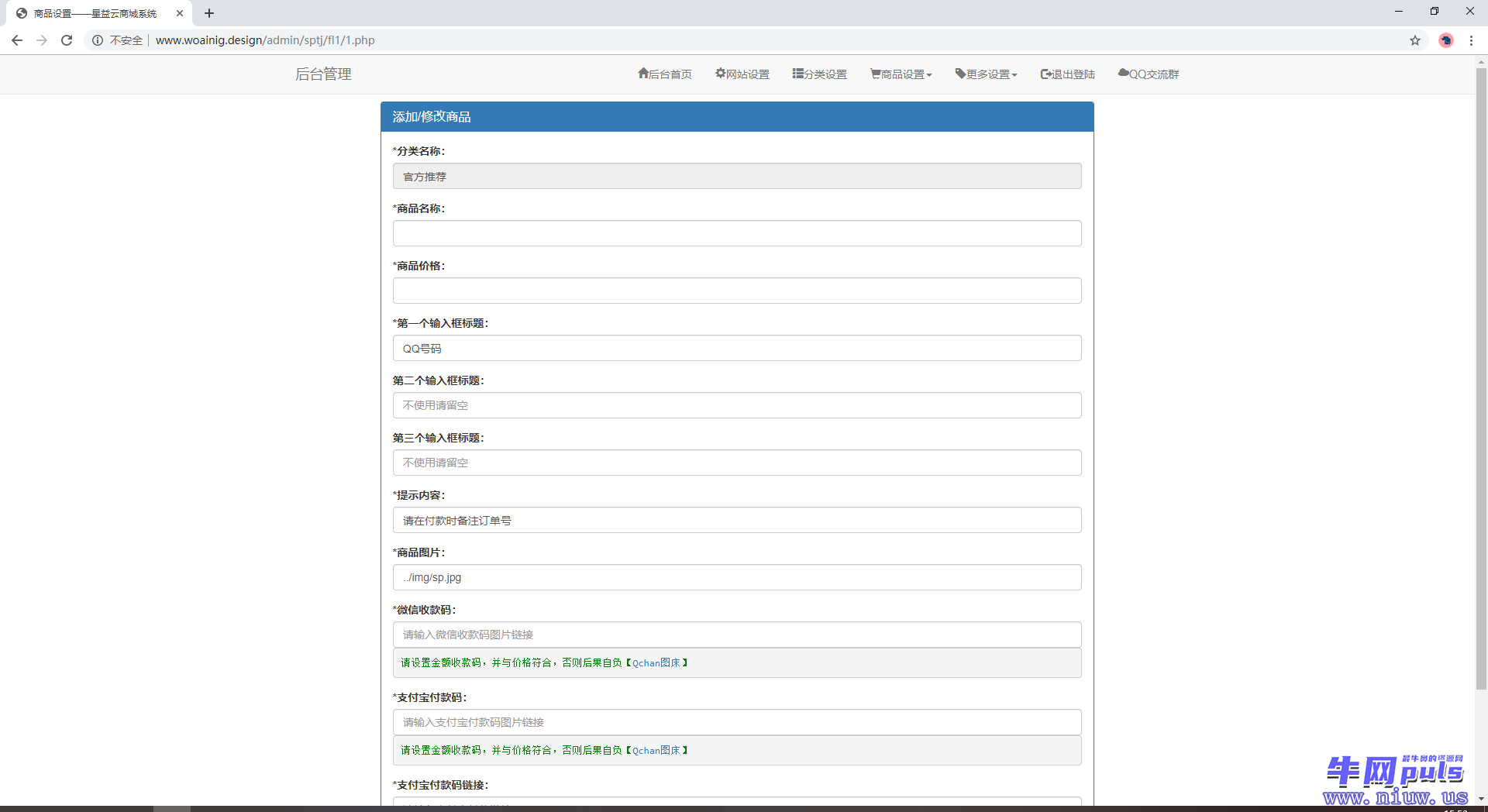Open 分类设置 in the navbar
1488x812 pixels.
pyautogui.click(x=820, y=74)
